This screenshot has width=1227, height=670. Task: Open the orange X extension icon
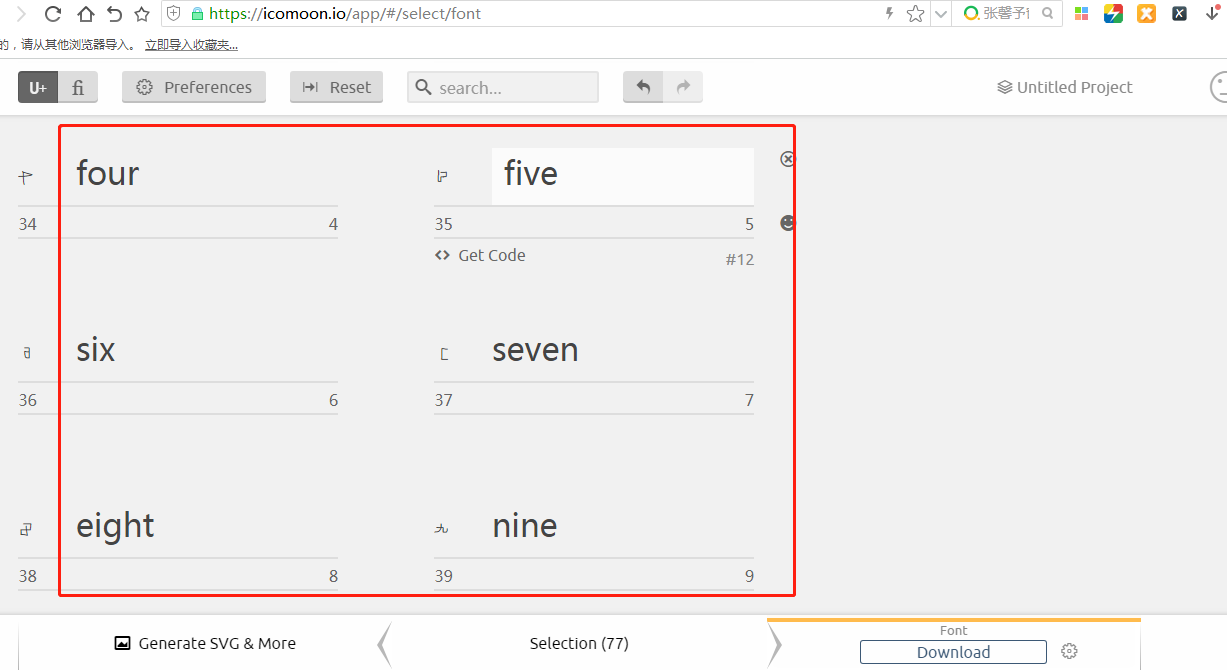[1146, 14]
